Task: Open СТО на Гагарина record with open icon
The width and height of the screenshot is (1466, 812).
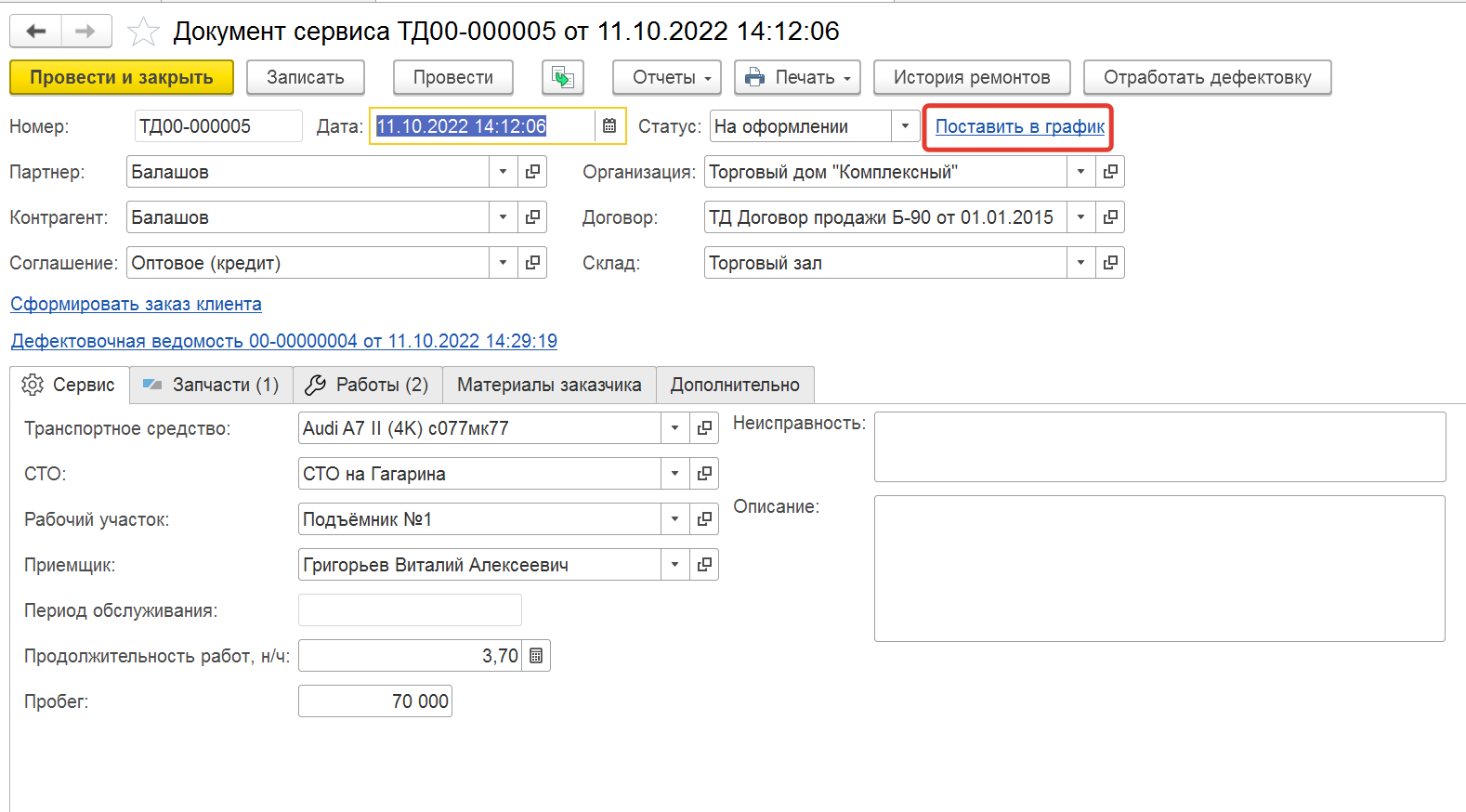Action: [704, 474]
